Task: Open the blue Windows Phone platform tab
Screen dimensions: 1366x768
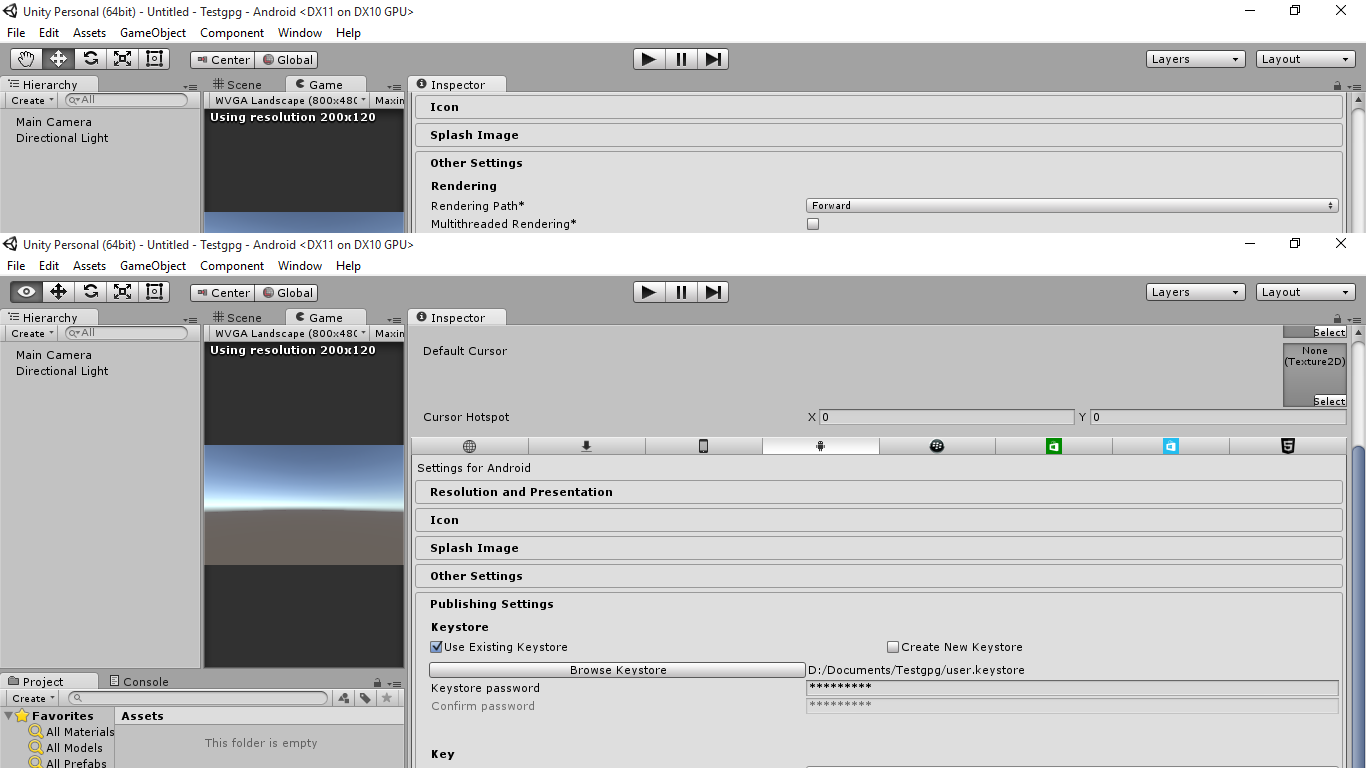Action: [1170, 446]
